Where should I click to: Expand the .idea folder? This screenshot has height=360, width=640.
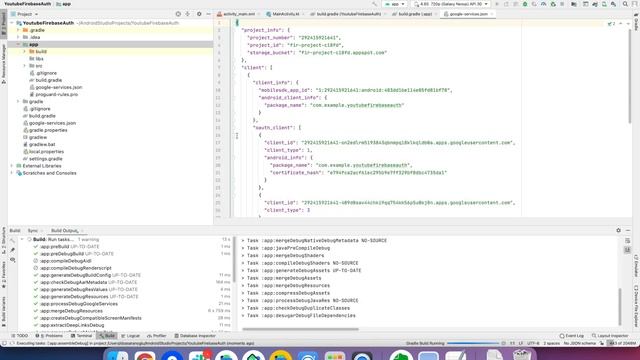click(18, 37)
